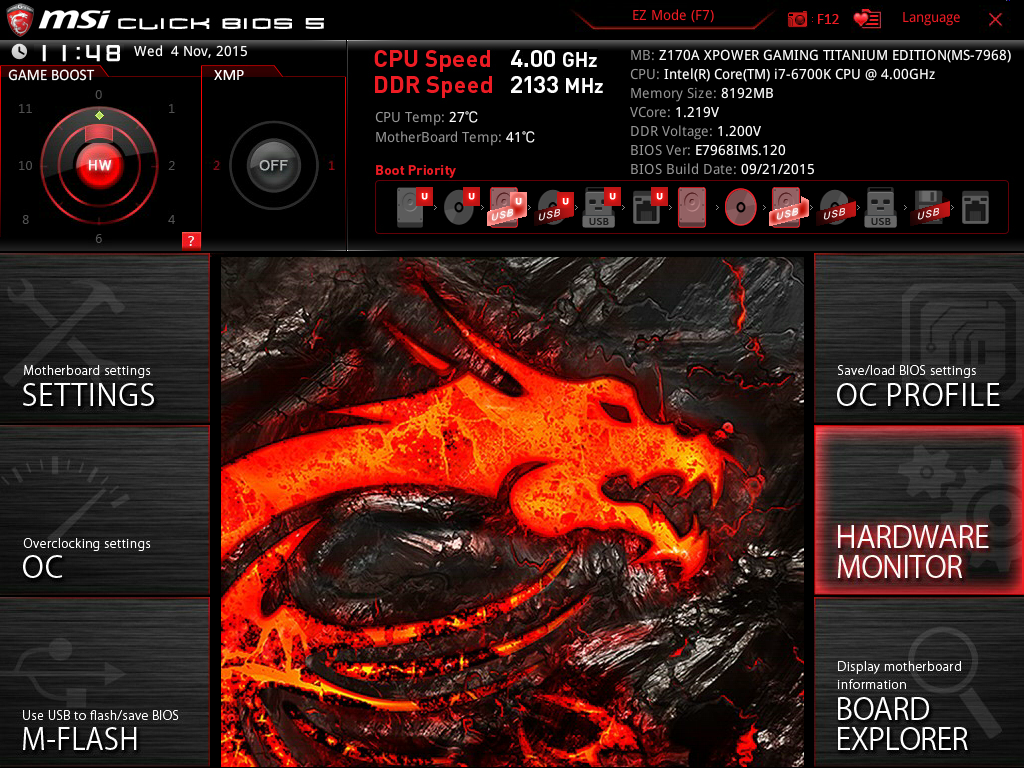Select the legacy hard disk boot device

pyautogui.click(x=692, y=207)
